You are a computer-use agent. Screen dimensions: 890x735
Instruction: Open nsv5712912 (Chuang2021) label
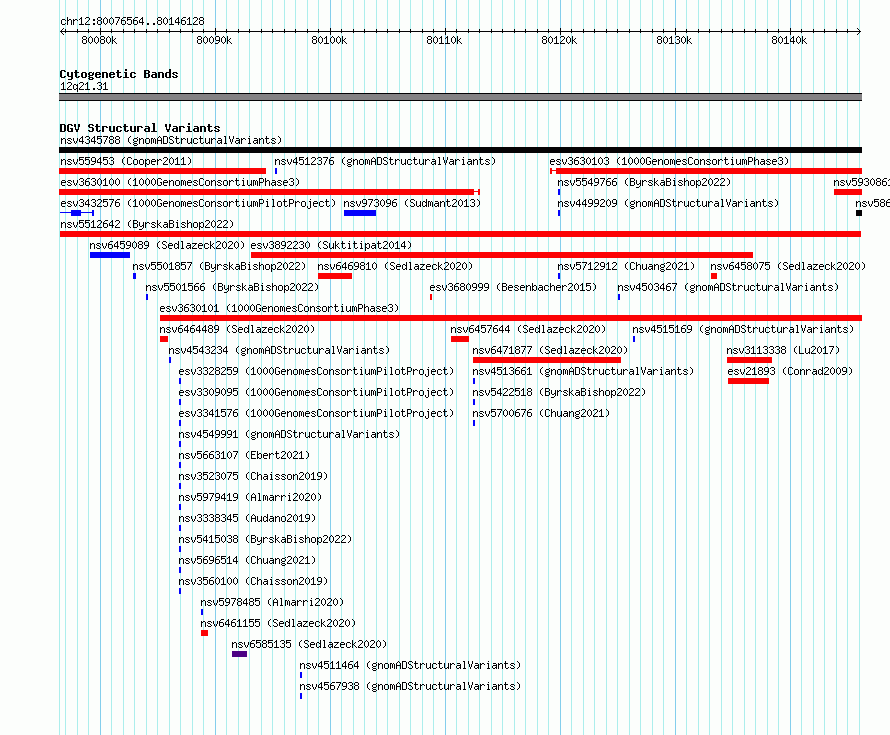pos(626,266)
